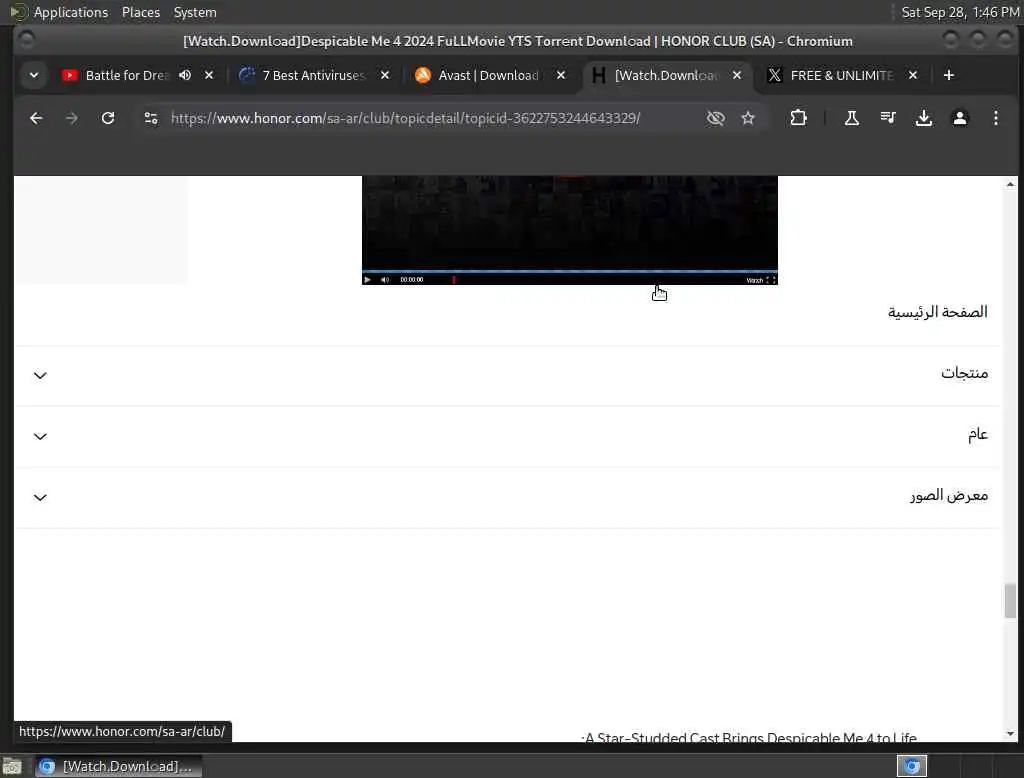Click A Star-Studded Cast heading text

748,737
